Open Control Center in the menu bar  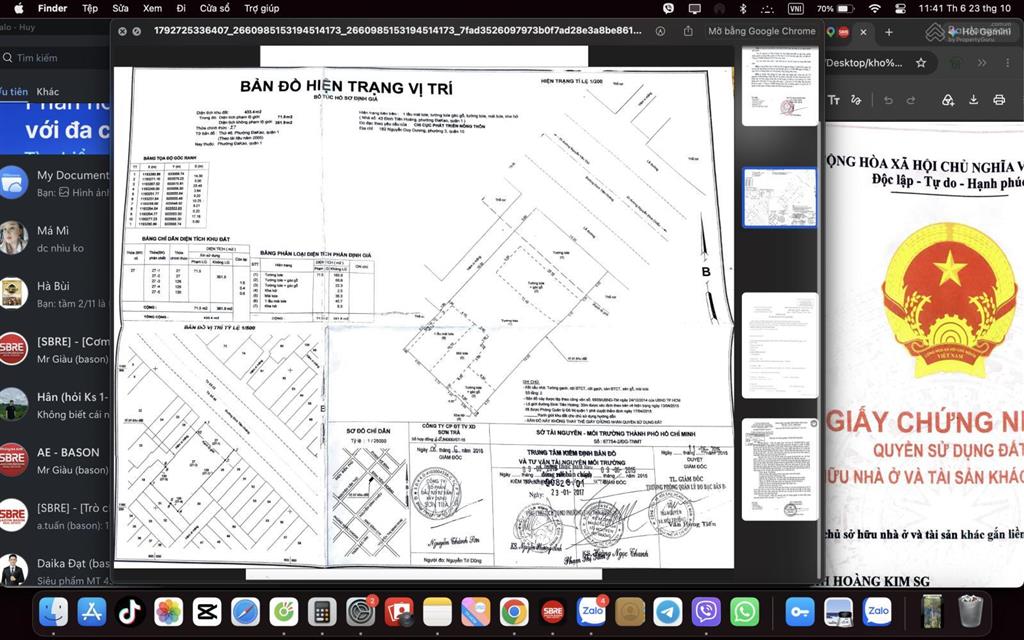tap(900, 8)
